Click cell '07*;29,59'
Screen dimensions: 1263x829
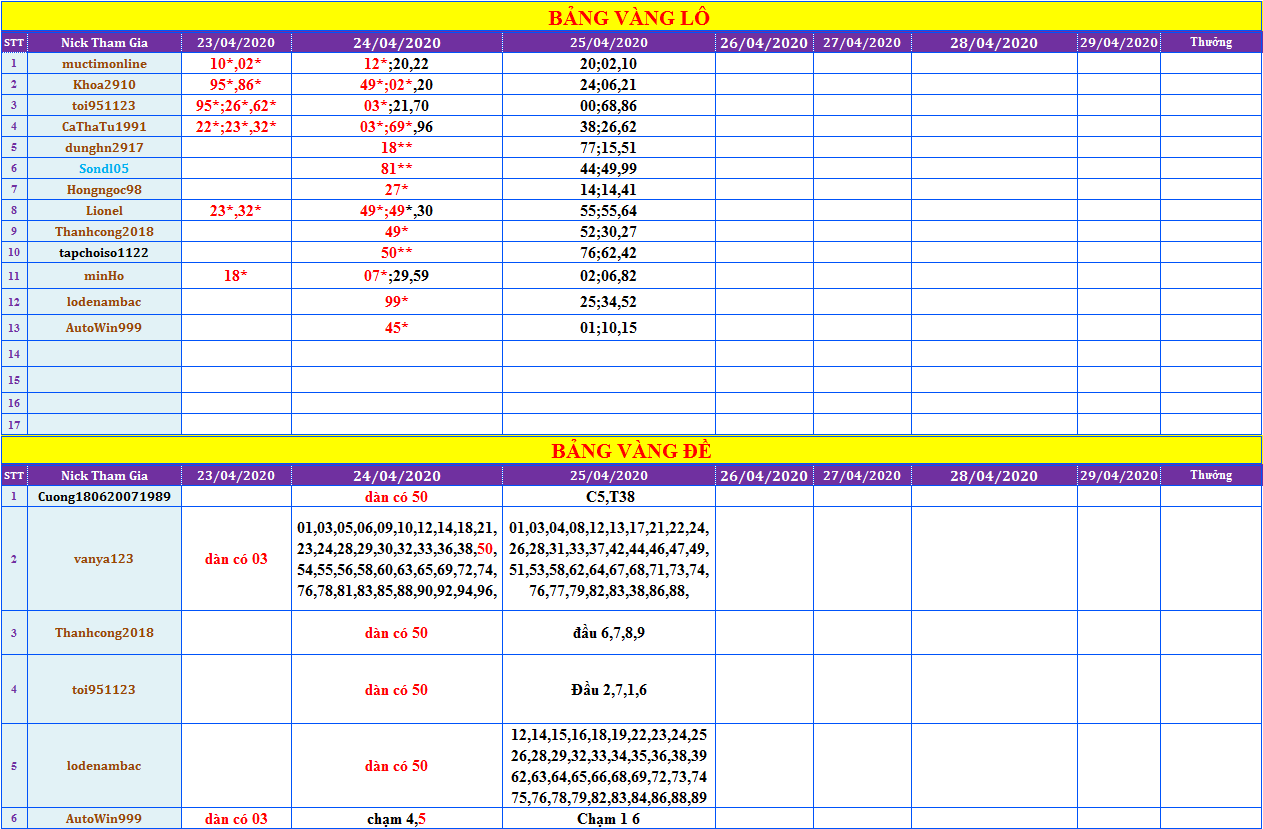[397, 275]
